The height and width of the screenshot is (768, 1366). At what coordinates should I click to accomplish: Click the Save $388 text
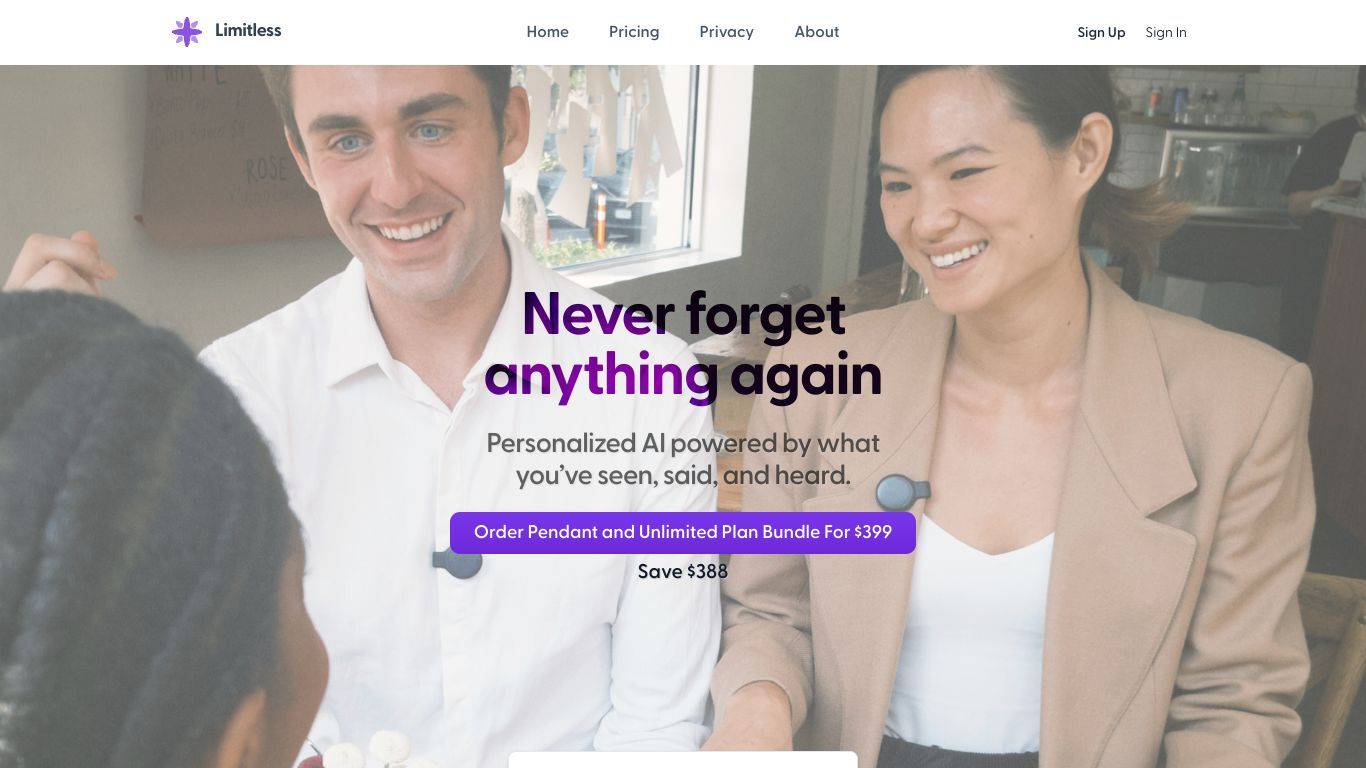point(683,572)
